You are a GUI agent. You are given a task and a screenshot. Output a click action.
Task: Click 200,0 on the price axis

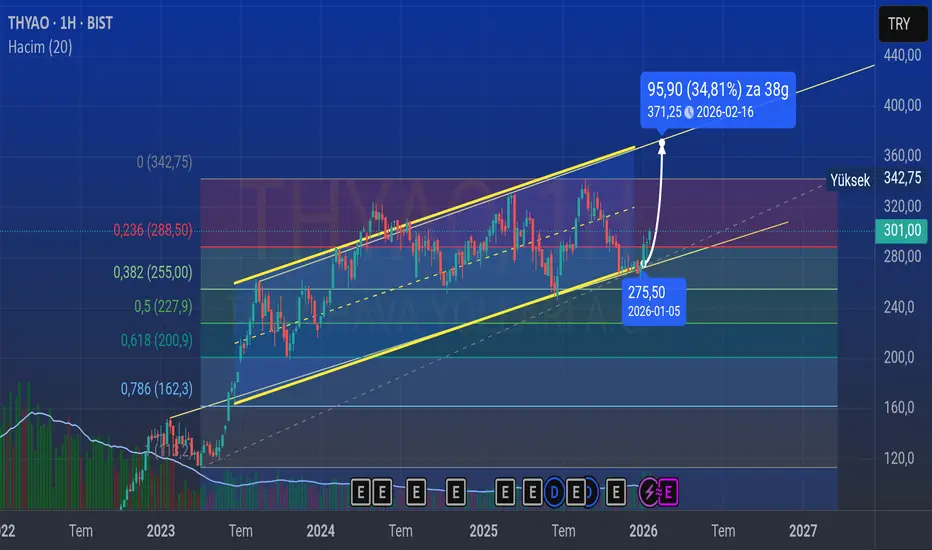[x=899, y=357]
